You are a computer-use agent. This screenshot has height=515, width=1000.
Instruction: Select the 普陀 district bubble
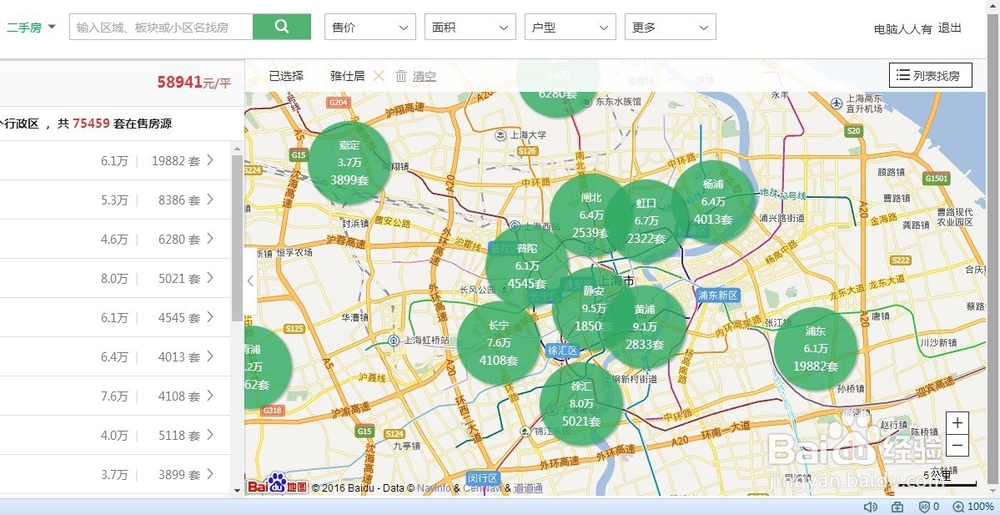click(527, 266)
